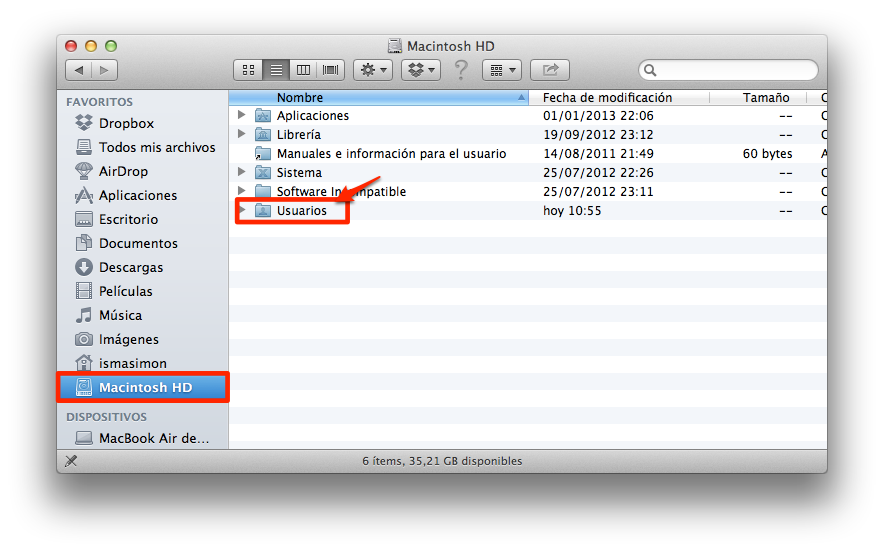The height and width of the screenshot is (552, 884).
Task: Click the Librería folder icon
Action: pyautogui.click(x=263, y=134)
